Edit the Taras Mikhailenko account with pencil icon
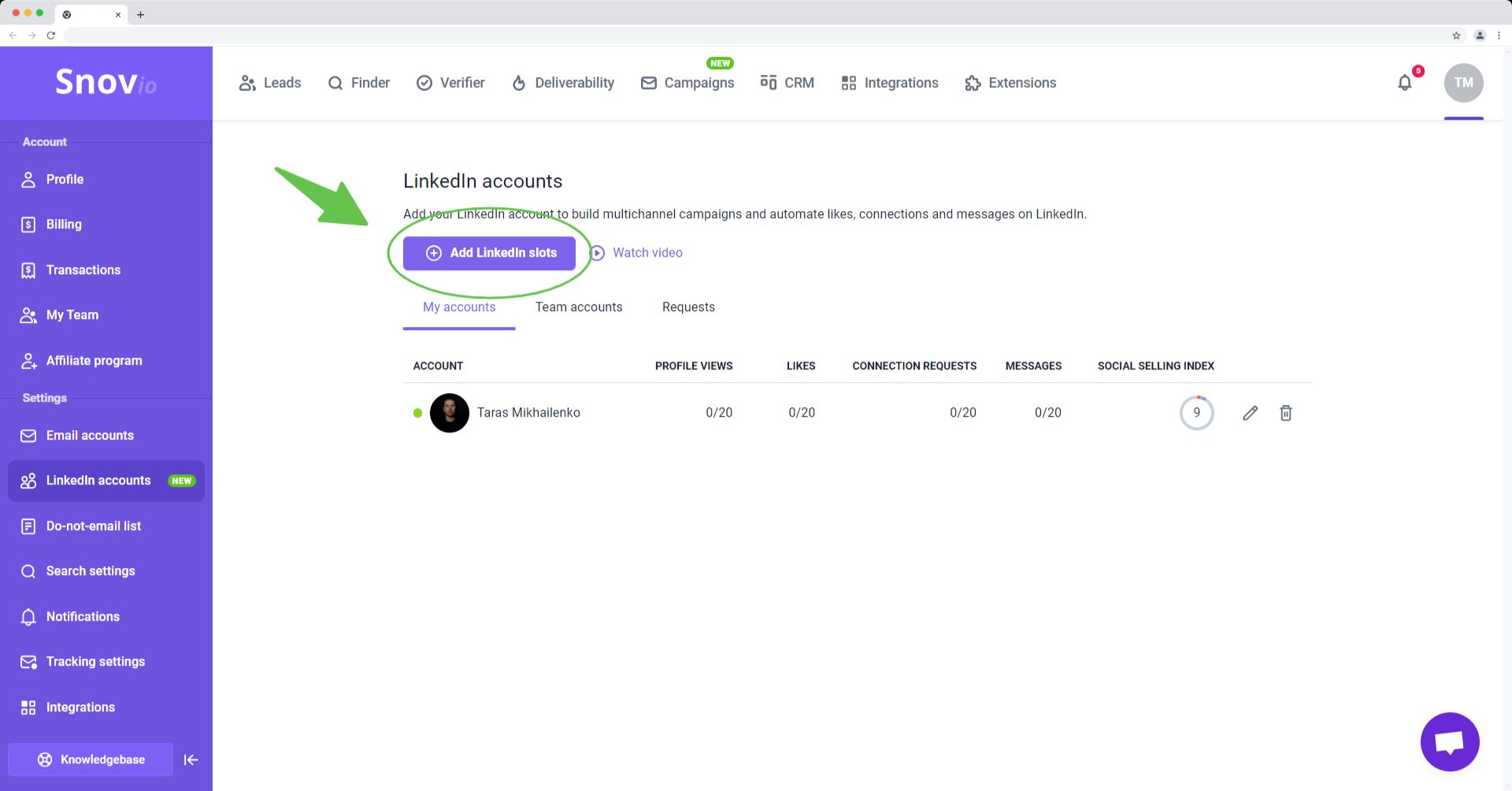1512x791 pixels. click(1250, 413)
